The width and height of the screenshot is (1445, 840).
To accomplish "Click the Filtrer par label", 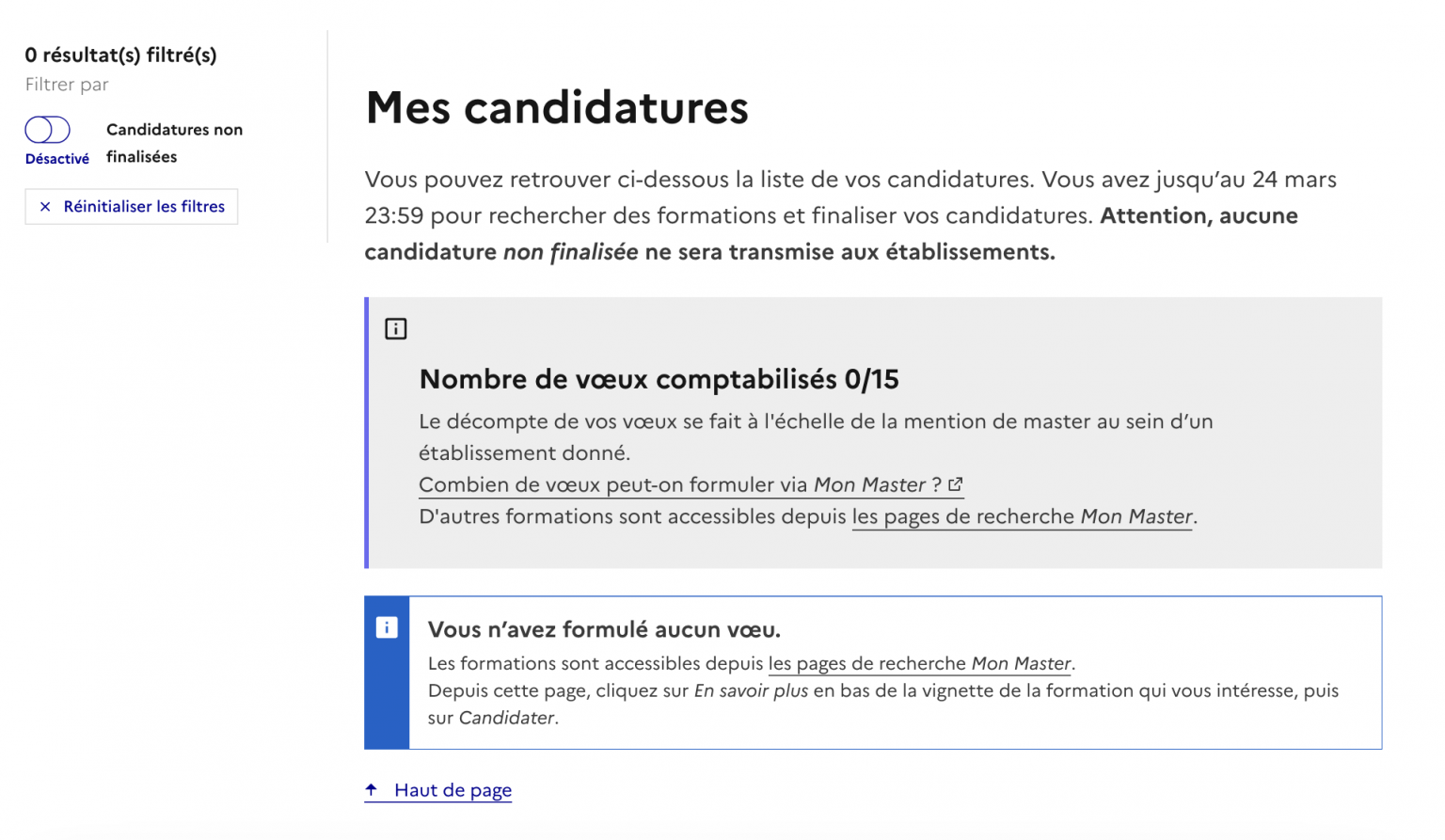I will coord(66,84).
